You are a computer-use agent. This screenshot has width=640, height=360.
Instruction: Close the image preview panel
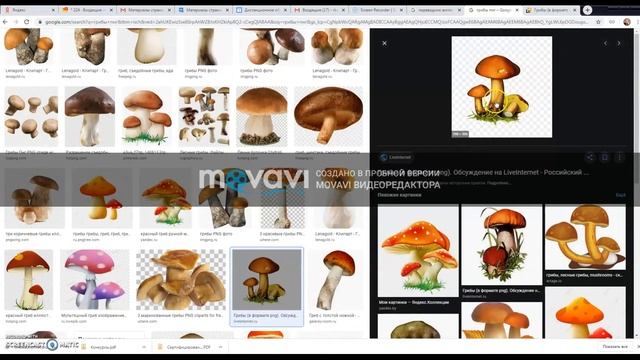coord(384,43)
